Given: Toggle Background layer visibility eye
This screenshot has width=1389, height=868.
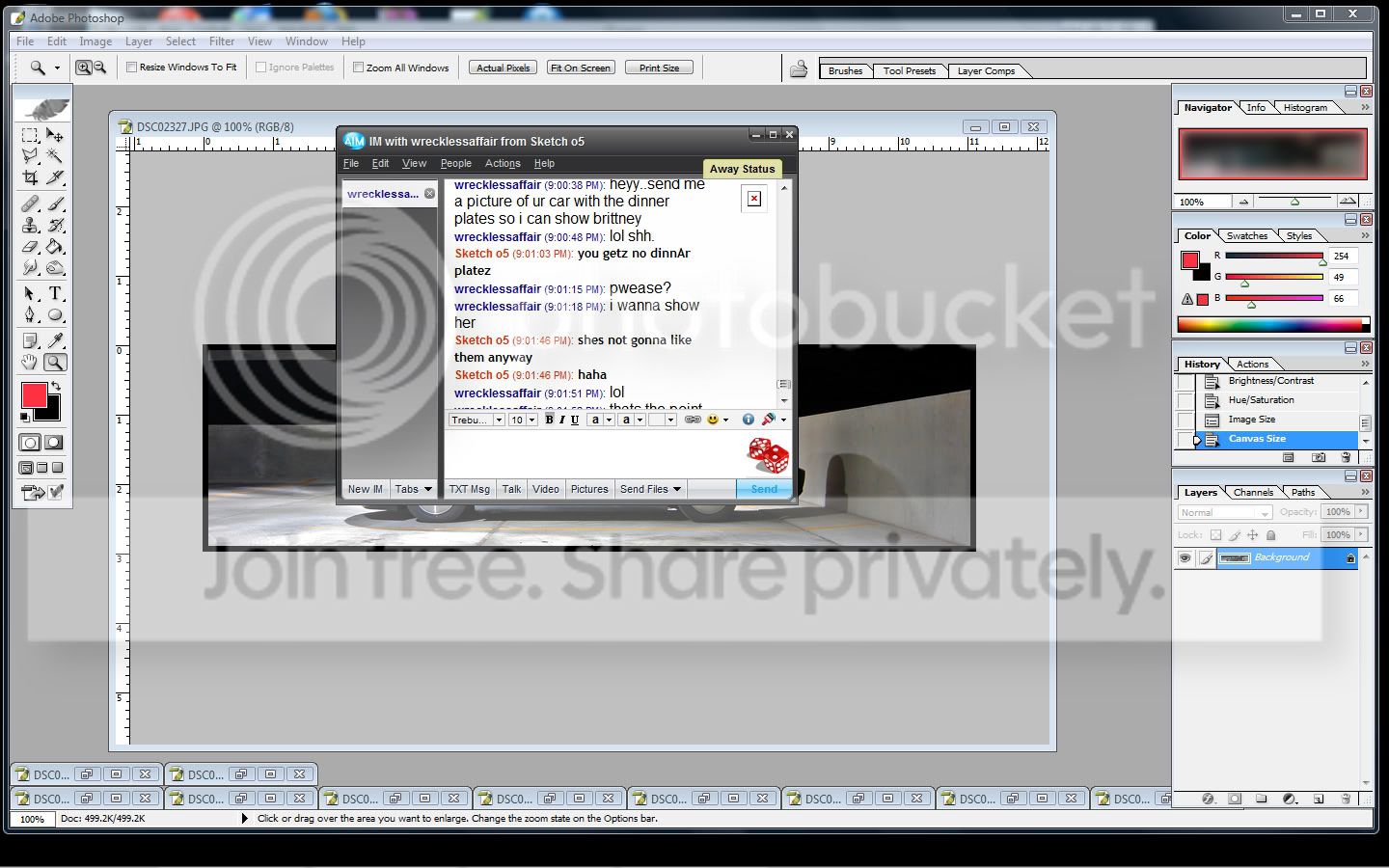Looking at the screenshot, I should (1185, 557).
